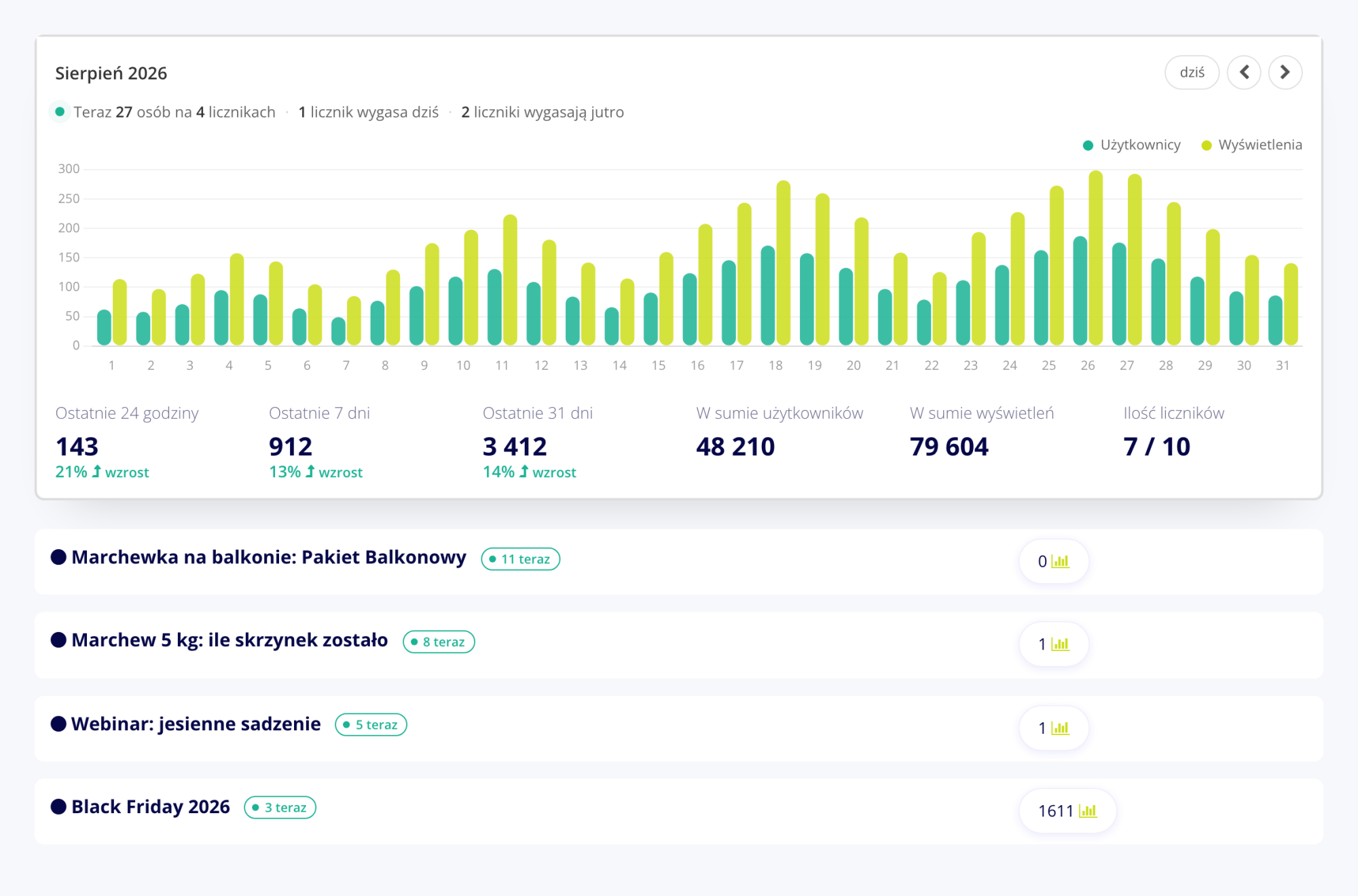
Task: Open stats chart icon for Marchewka na balkonie
Action: tap(1060, 561)
